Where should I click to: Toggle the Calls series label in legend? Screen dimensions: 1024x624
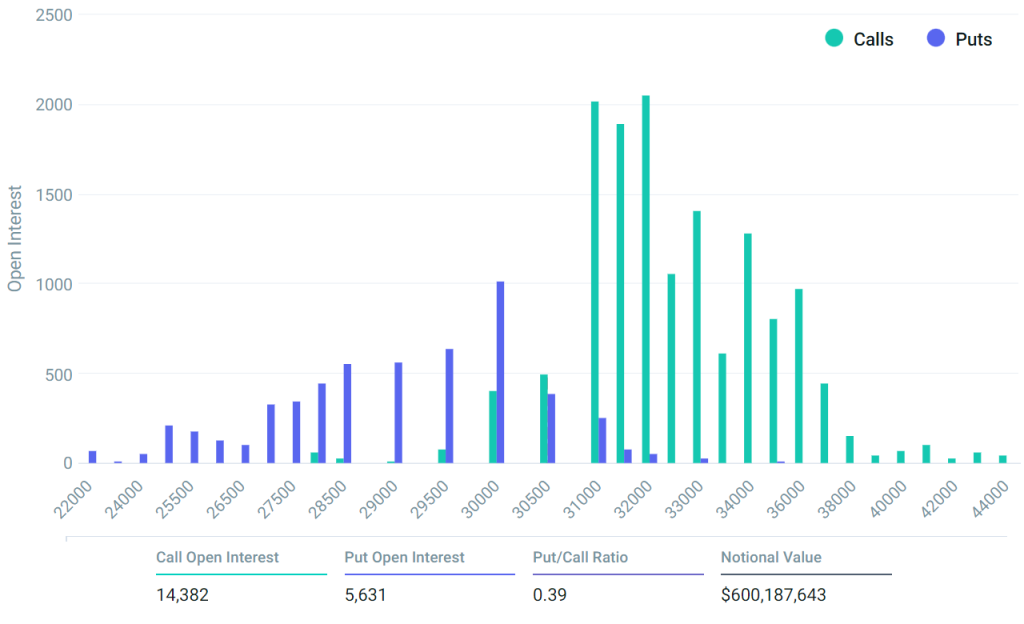pyautogui.click(x=873, y=40)
